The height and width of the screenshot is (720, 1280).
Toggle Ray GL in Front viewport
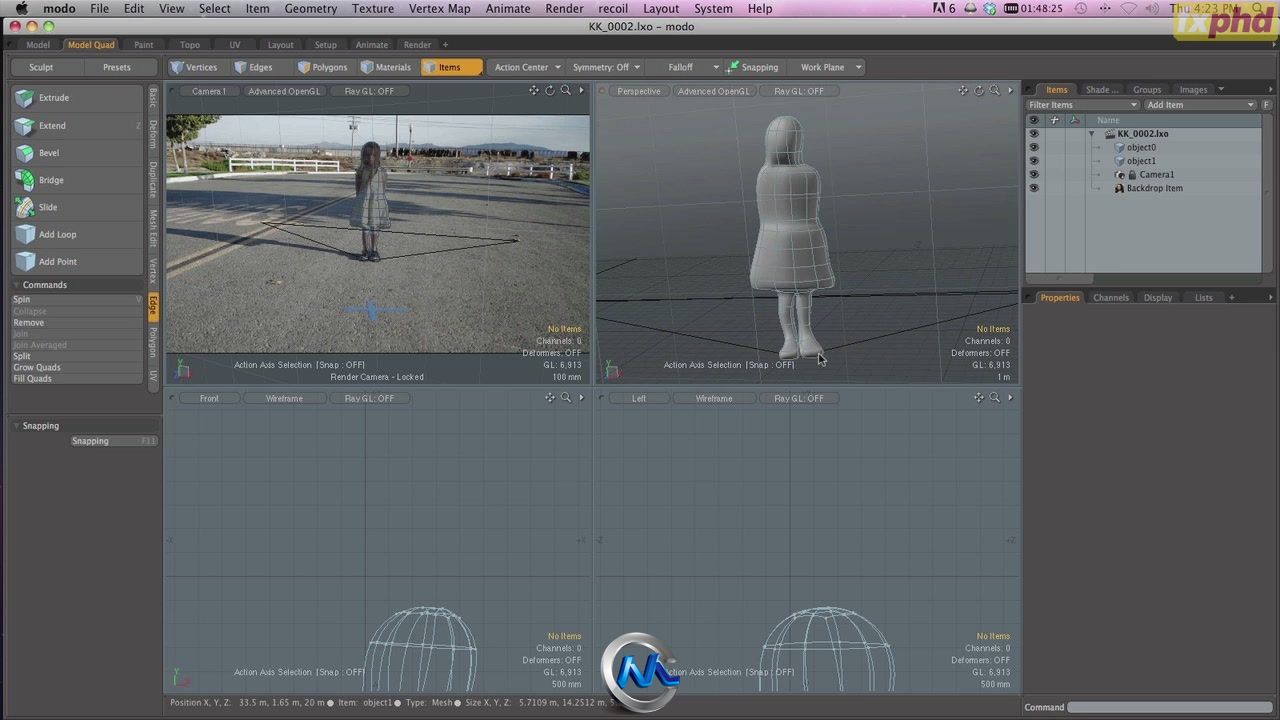pyautogui.click(x=369, y=398)
